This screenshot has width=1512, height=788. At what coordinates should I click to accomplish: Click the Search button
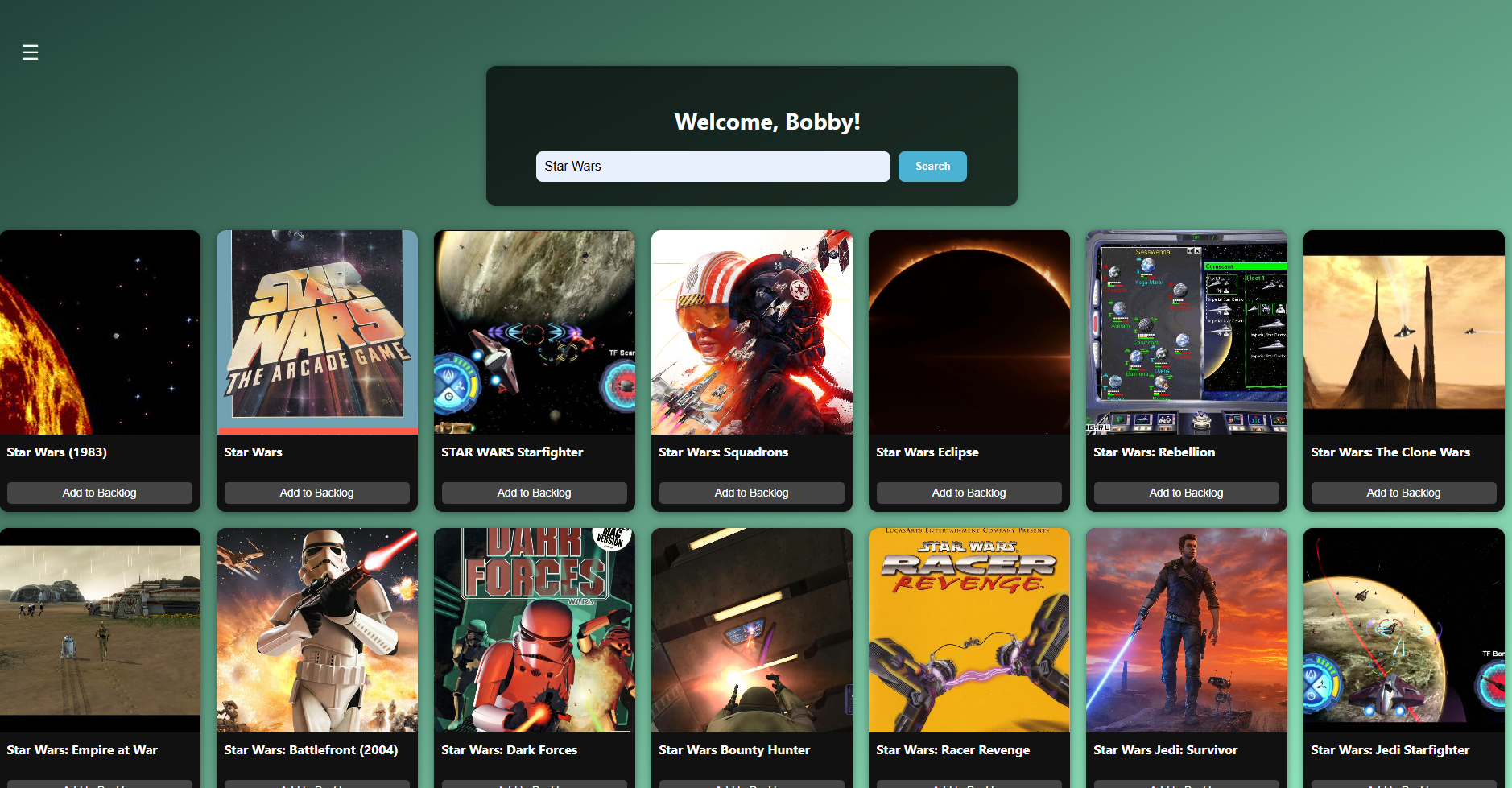pyautogui.click(x=932, y=167)
